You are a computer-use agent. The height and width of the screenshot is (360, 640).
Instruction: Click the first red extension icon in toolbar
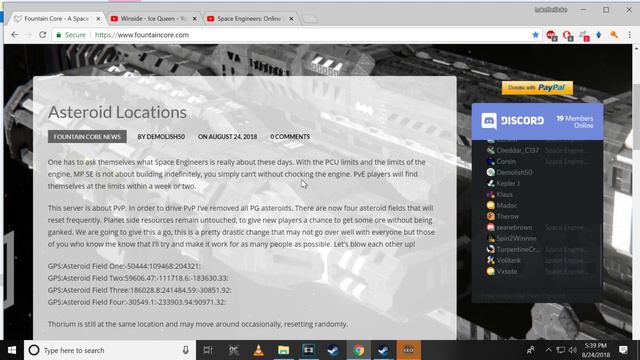click(551, 36)
